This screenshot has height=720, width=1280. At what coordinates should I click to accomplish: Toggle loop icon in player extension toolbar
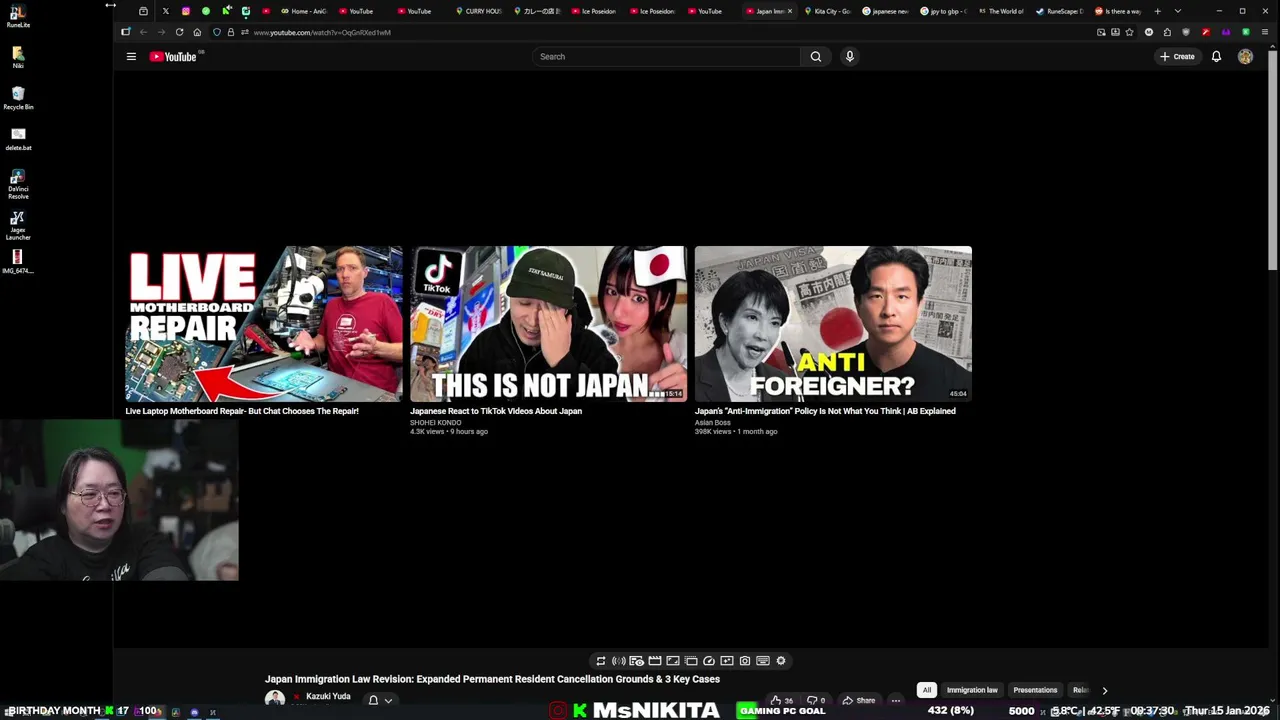click(601, 661)
